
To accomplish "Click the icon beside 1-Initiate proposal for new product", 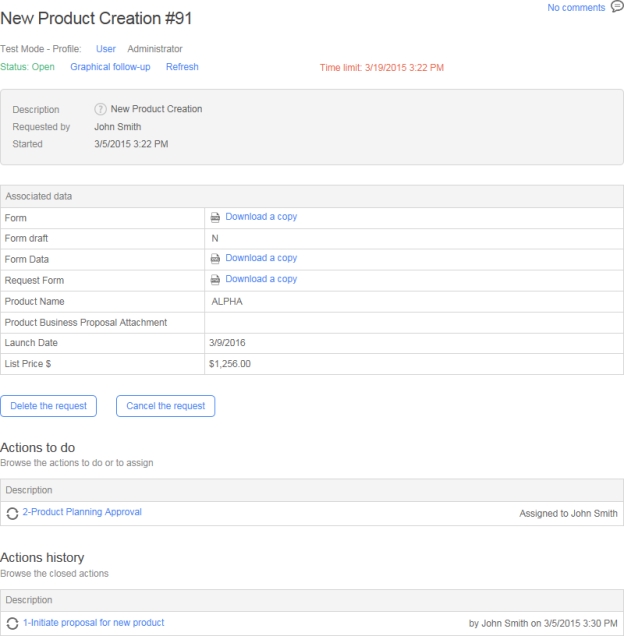I will pos(12,623).
